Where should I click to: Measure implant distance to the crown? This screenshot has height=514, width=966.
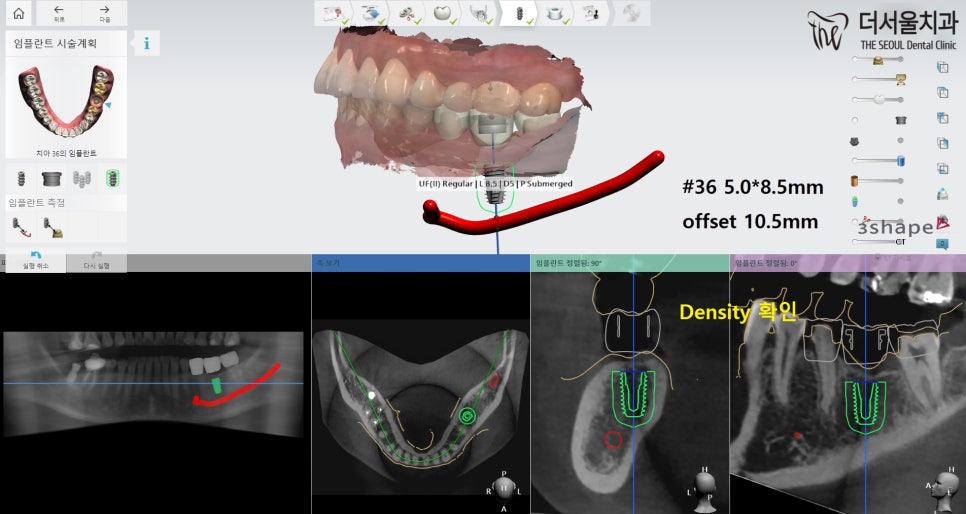click(x=52, y=227)
